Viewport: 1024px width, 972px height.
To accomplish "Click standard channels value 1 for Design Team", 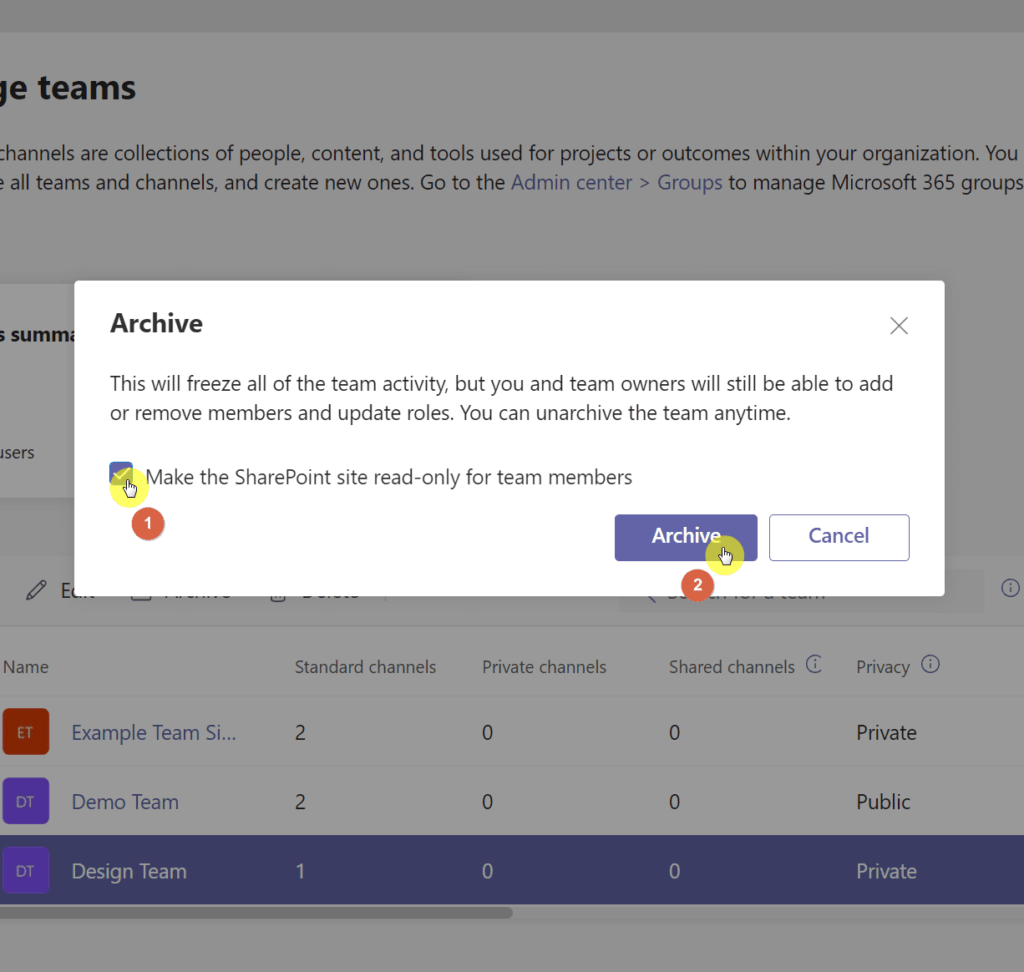I will (300, 871).
